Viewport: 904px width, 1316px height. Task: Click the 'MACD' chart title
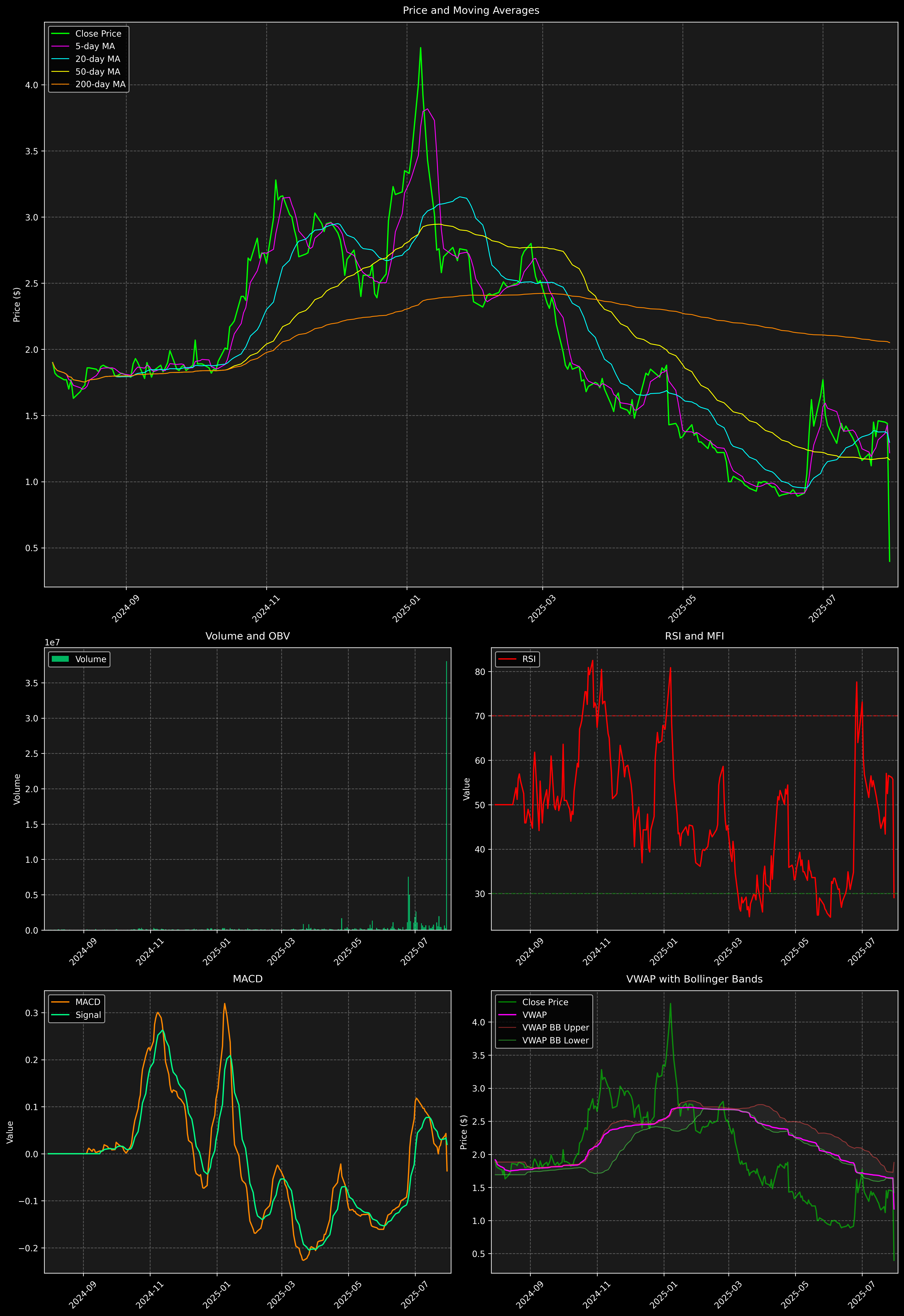[x=248, y=979]
